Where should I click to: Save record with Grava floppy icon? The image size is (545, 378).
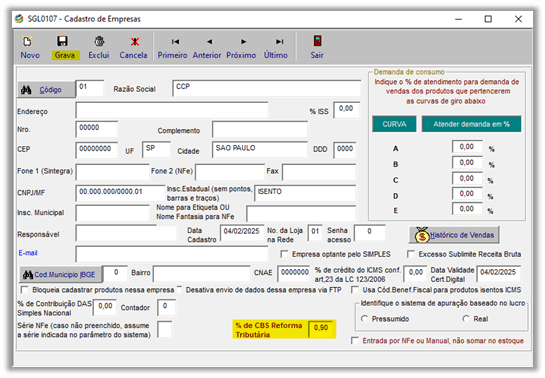pyautogui.click(x=63, y=41)
